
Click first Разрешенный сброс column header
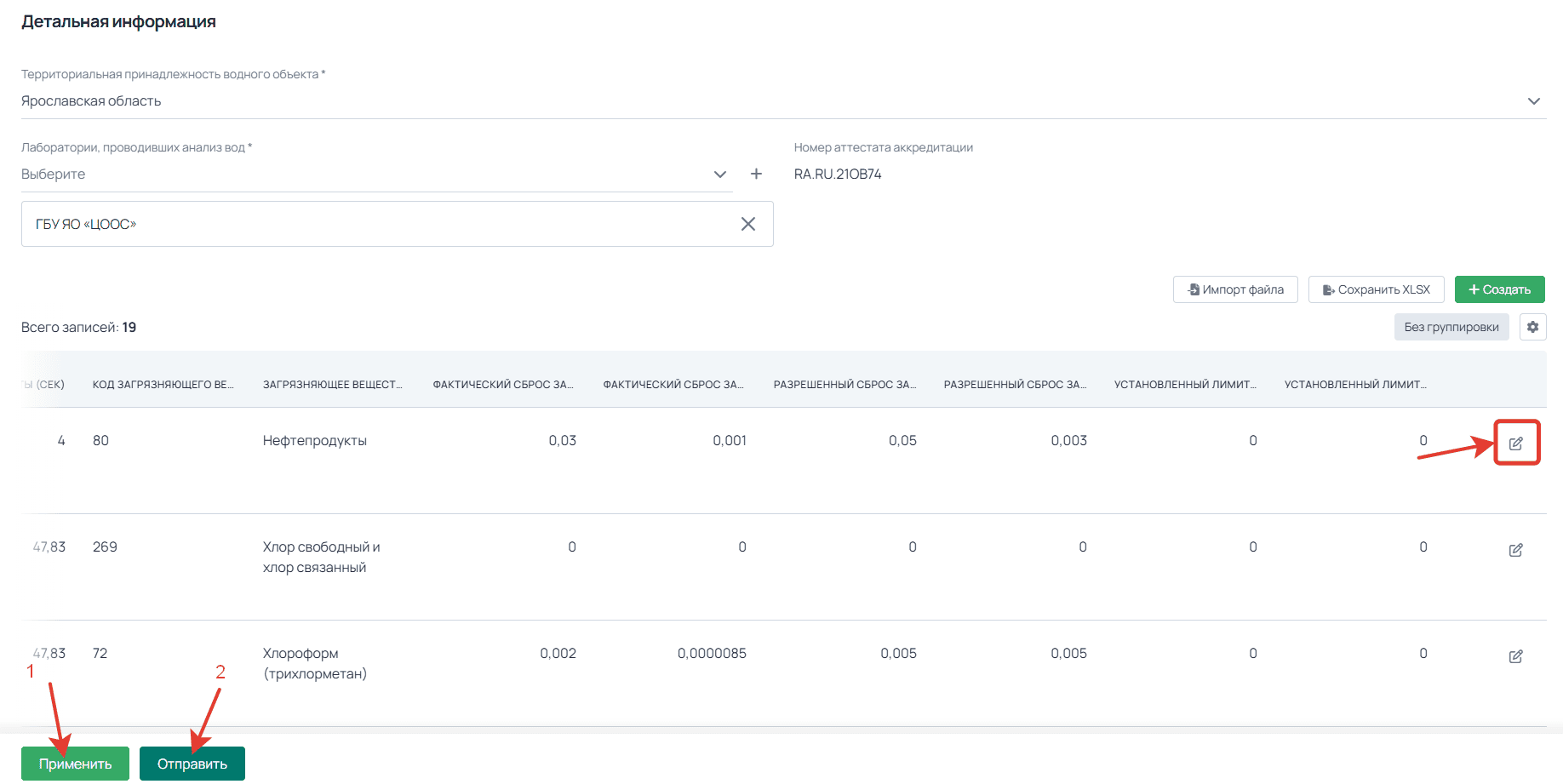844,385
